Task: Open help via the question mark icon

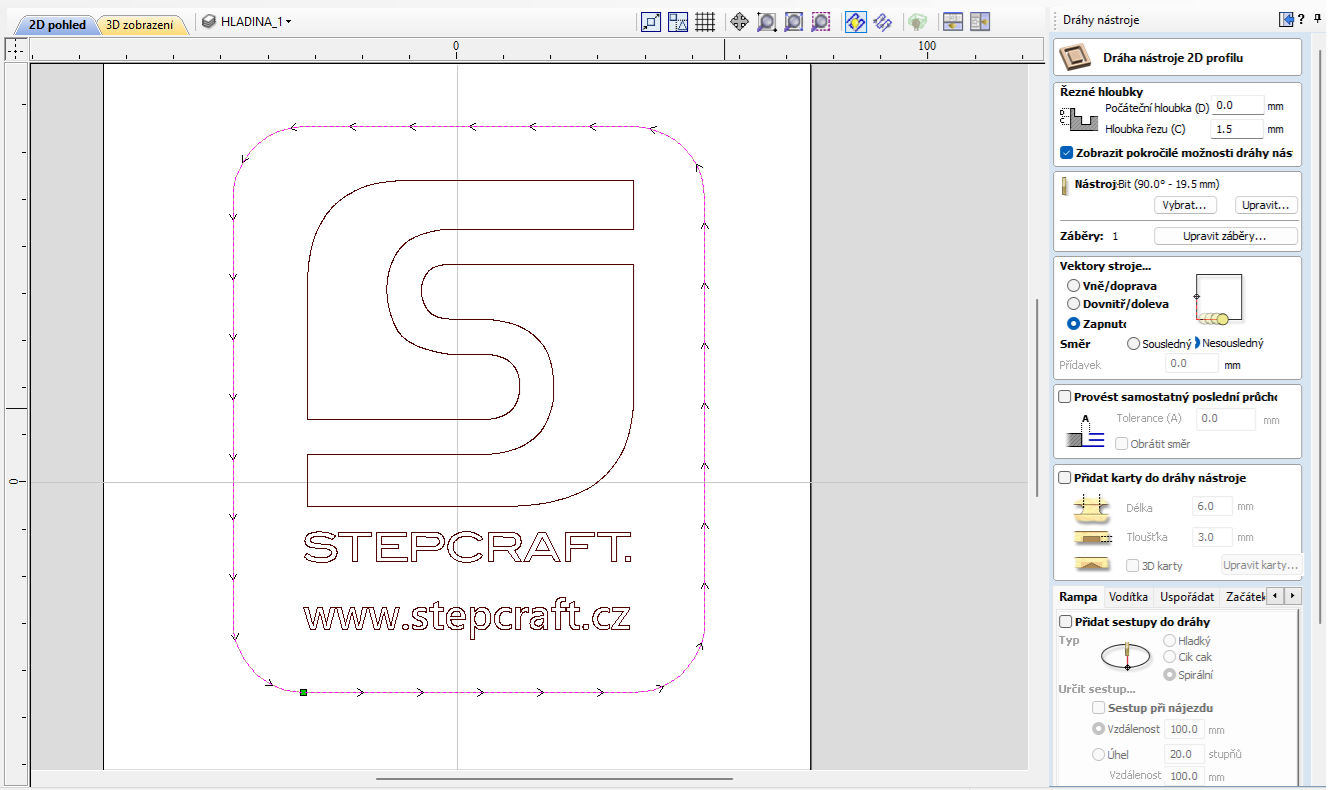Action: pyautogui.click(x=1302, y=19)
